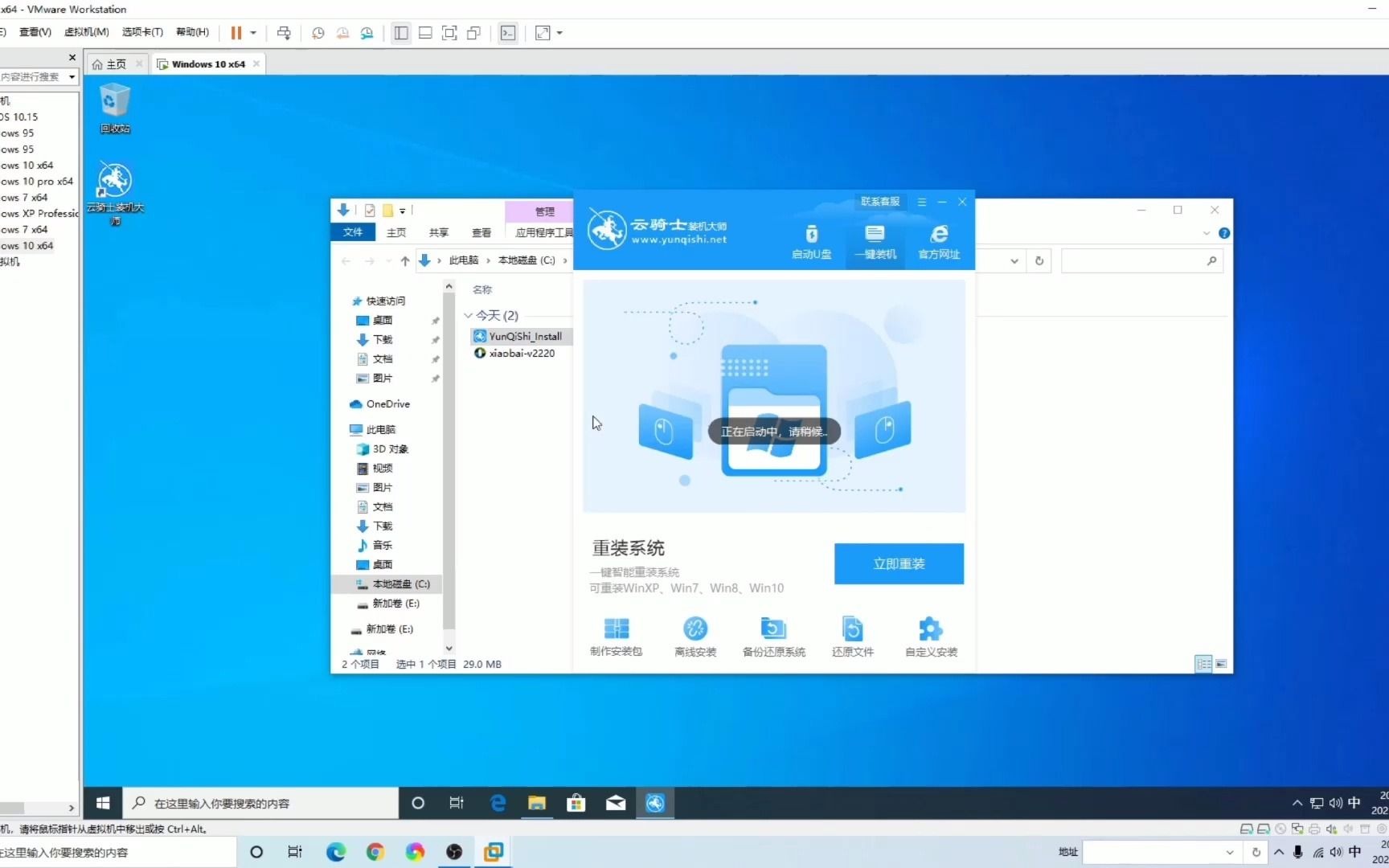Expand the Explorer ribbon chevron
This screenshot has width=1389, height=868.
(x=1206, y=233)
